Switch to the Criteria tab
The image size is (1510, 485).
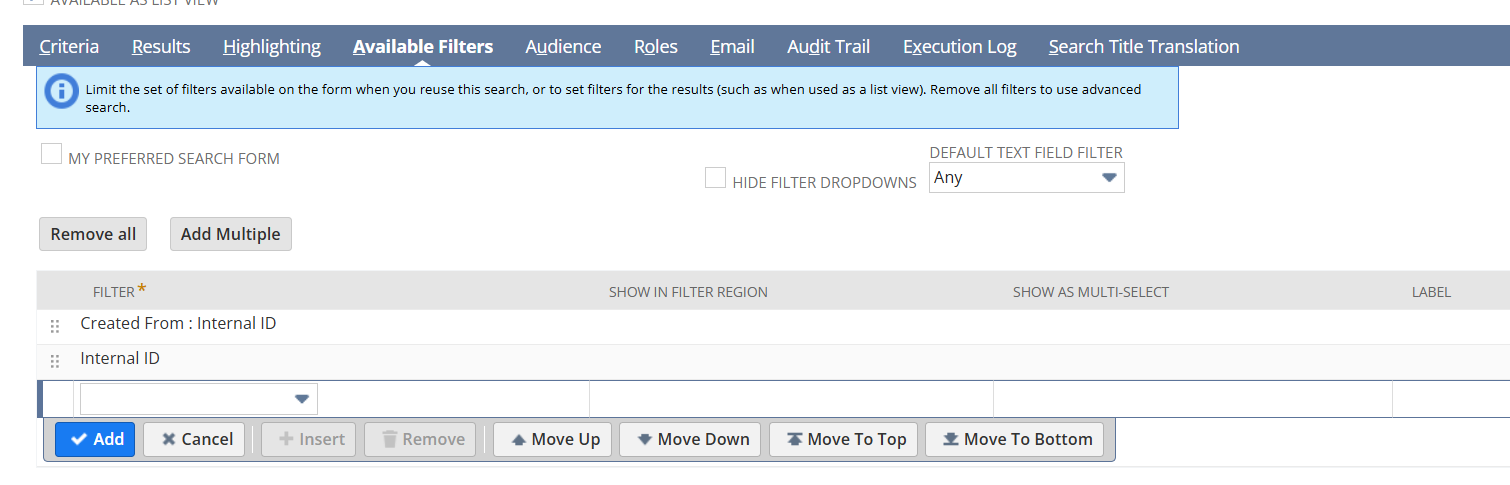(x=69, y=47)
